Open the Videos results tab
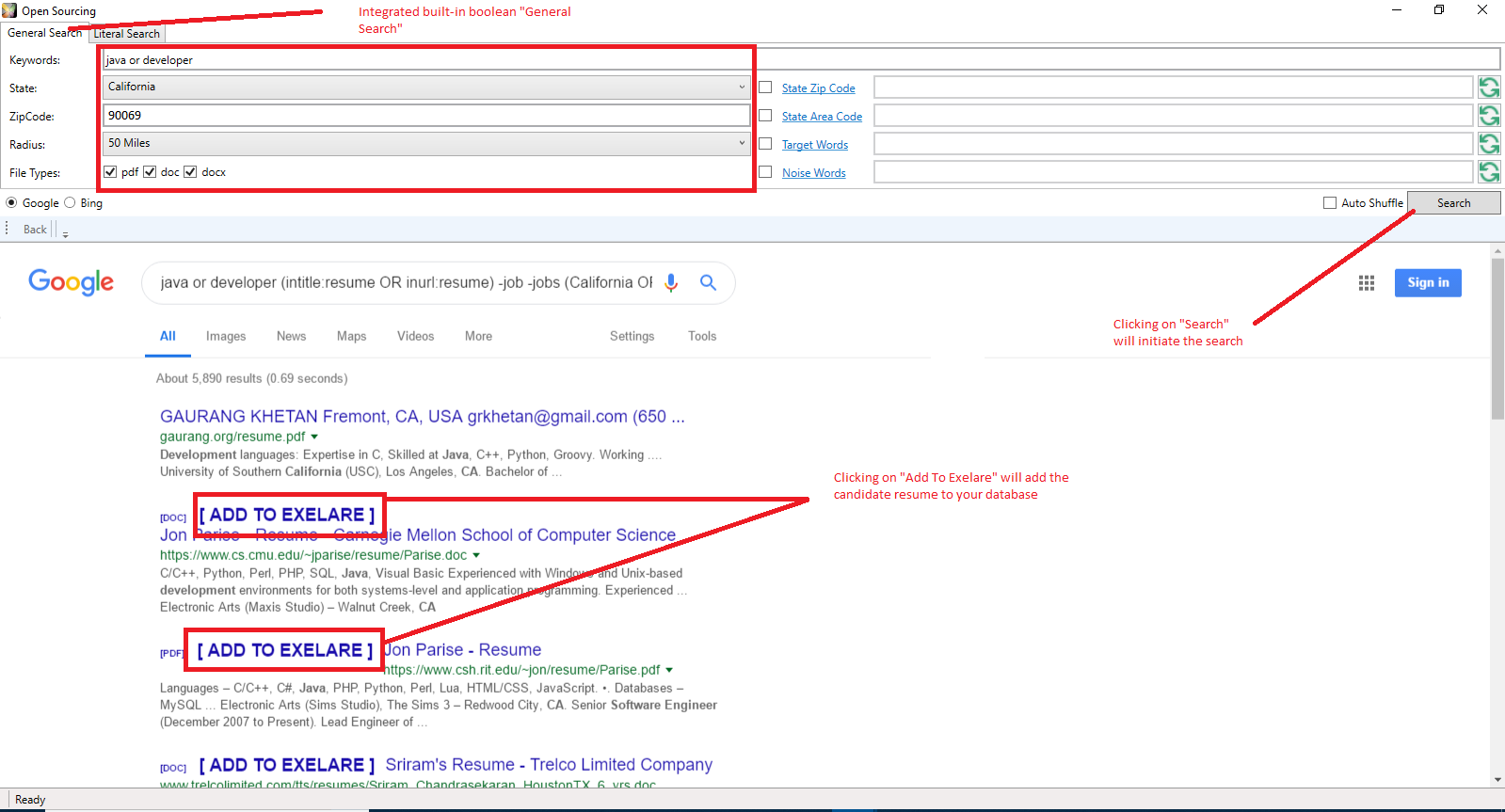The height and width of the screenshot is (812, 1505). (x=415, y=336)
